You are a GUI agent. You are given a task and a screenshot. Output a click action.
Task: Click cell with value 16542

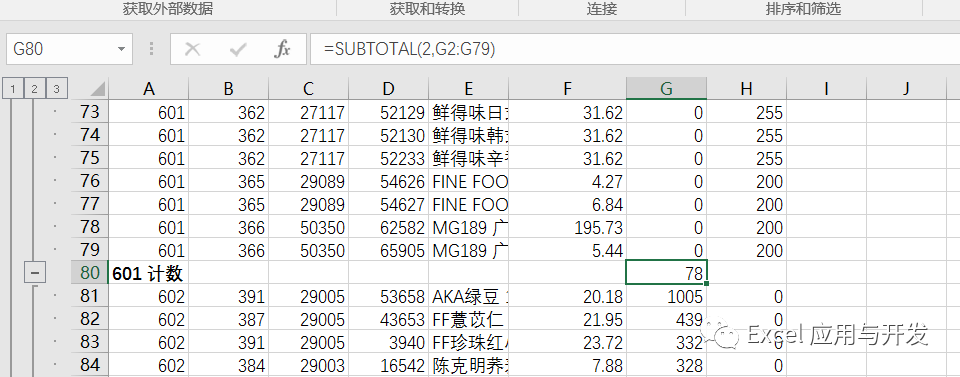389,365
